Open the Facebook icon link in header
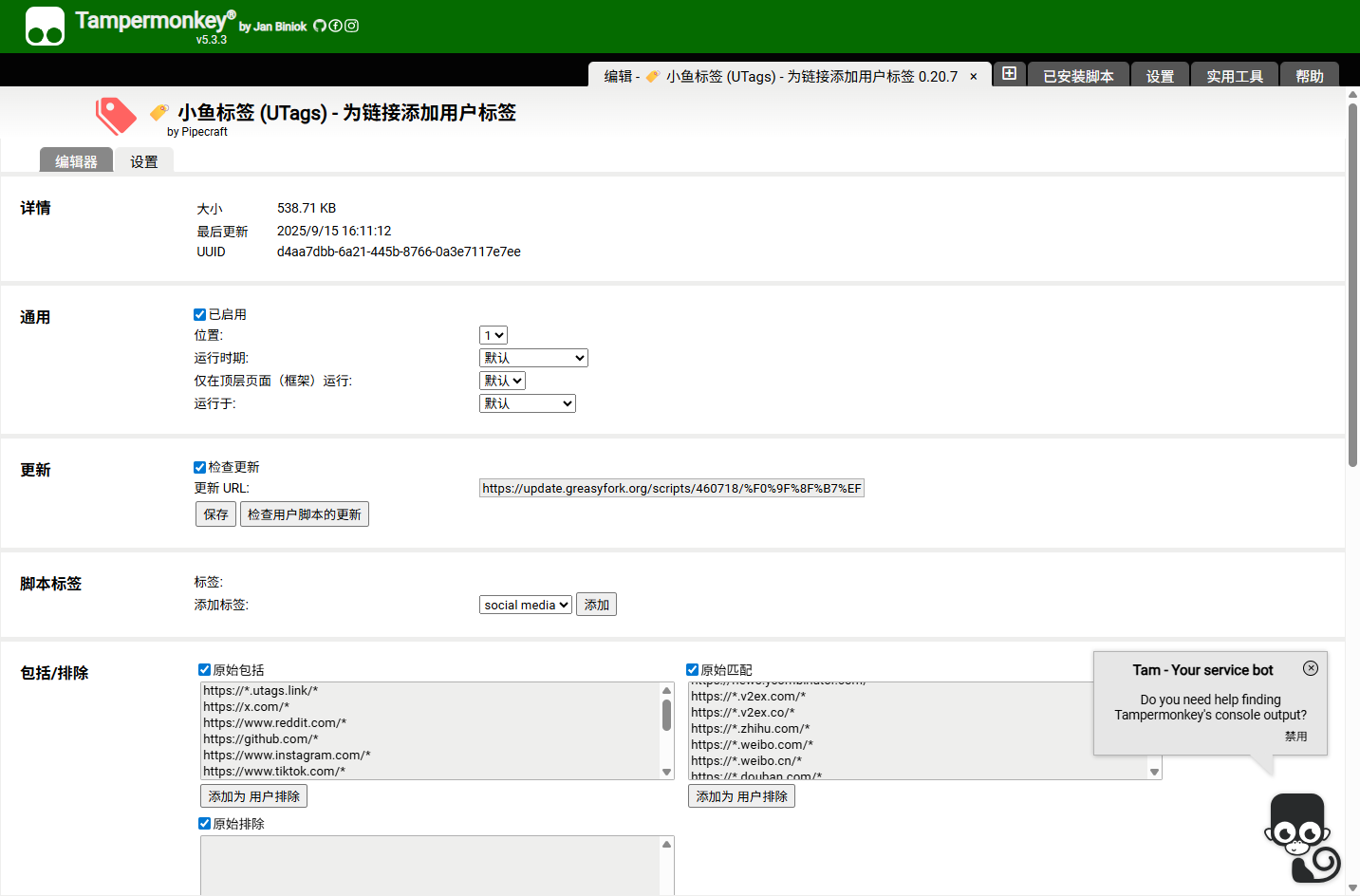Viewport: 1360px width, 896px height. [335, 26]
